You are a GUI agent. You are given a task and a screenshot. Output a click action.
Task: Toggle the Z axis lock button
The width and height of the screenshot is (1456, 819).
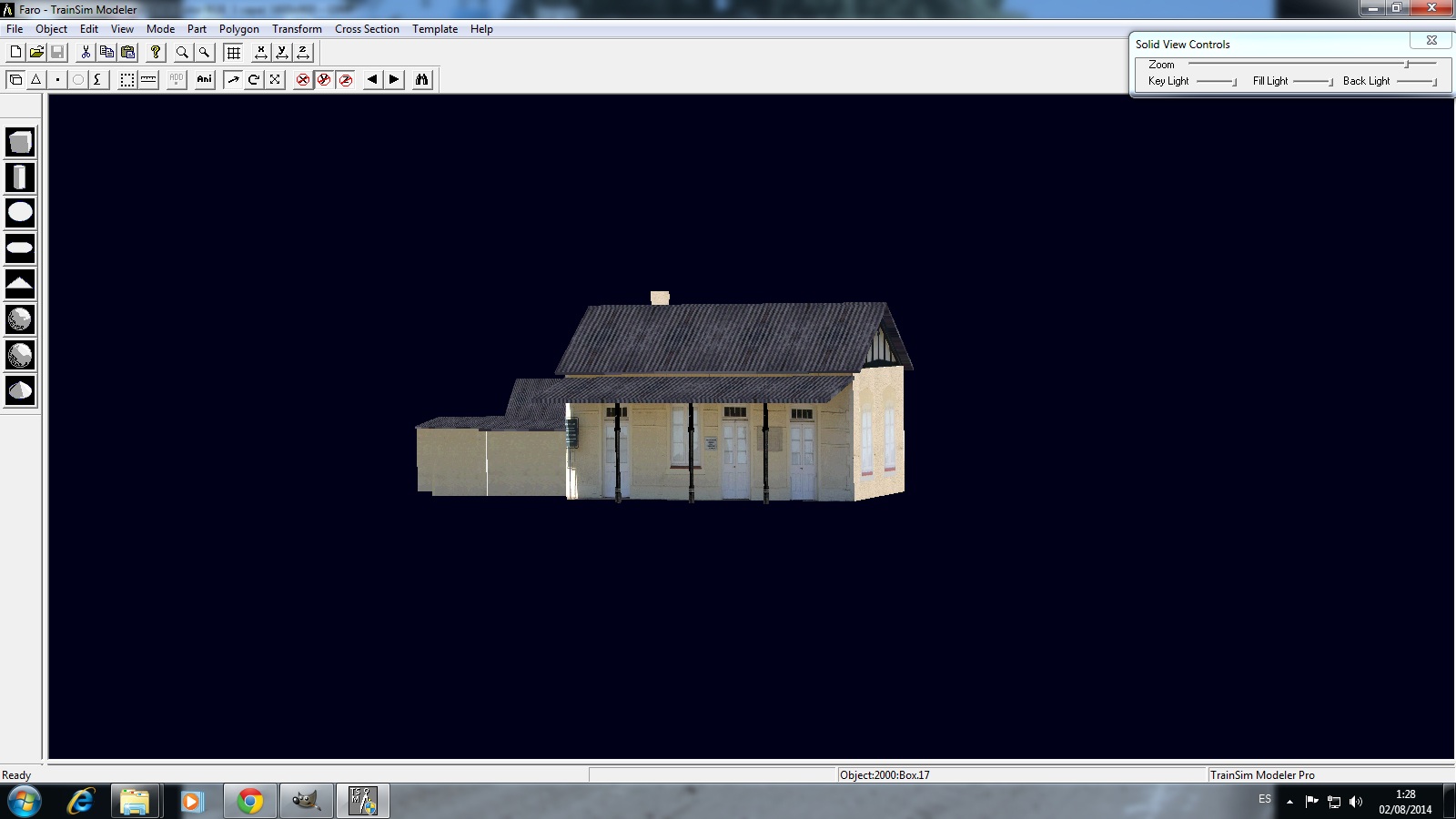[303, 53]
